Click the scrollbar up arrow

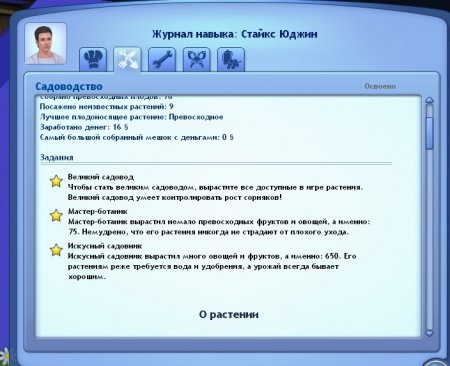pos(430,100)
